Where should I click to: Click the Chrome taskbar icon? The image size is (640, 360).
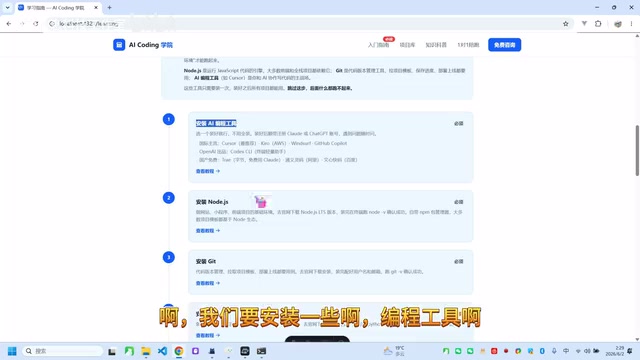click(179, 351)
